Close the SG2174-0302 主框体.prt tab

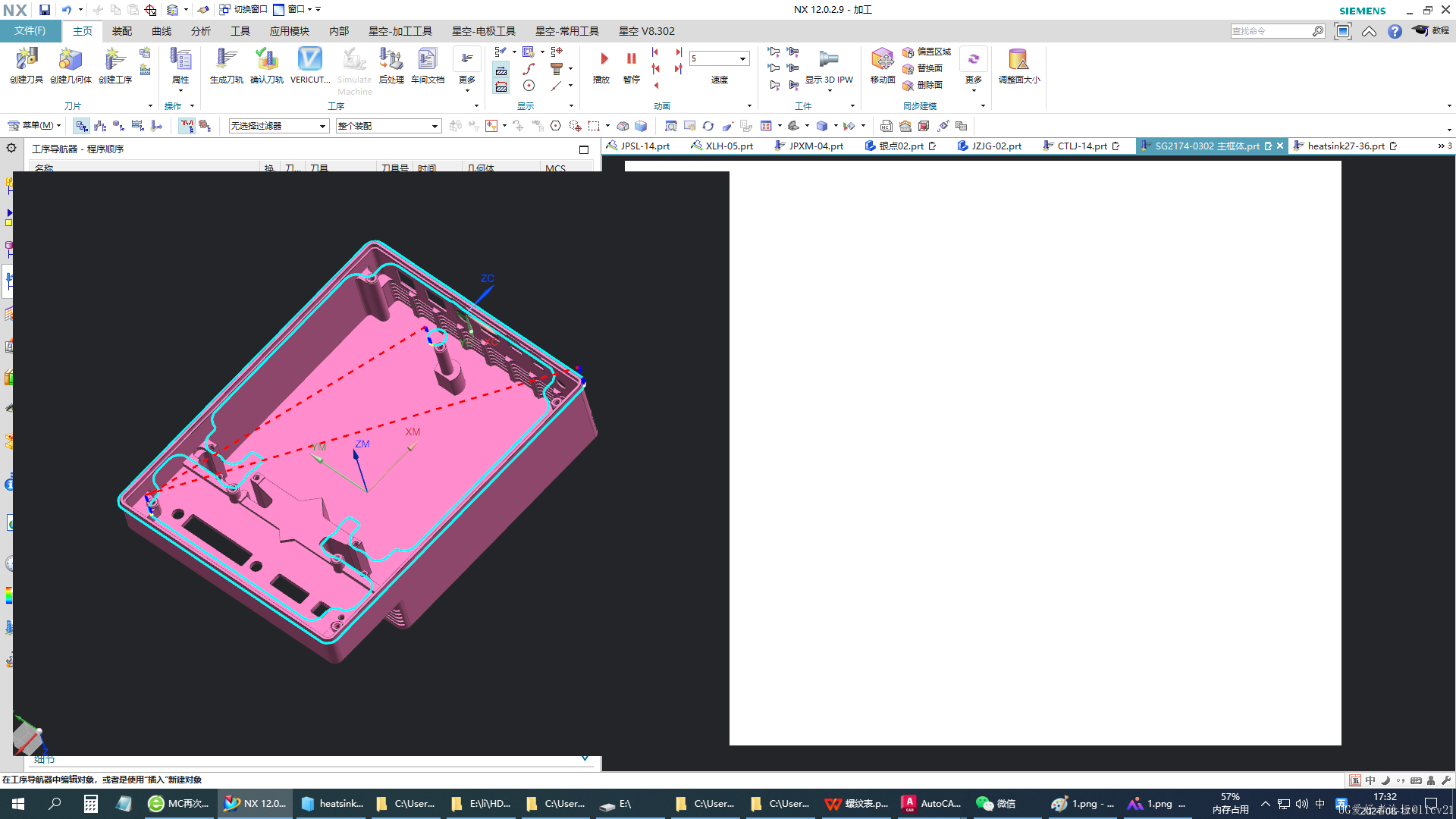pos(1280,146)
